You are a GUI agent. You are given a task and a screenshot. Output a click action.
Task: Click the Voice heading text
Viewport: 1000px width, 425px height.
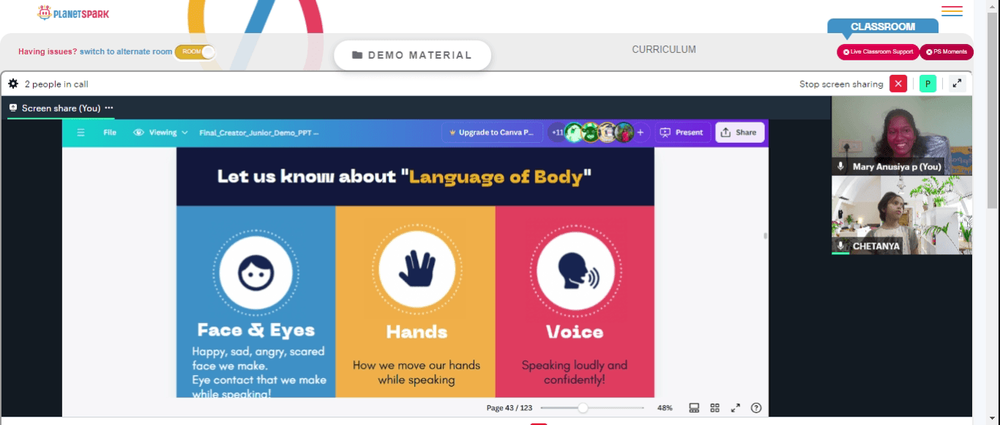pos(575,332)
